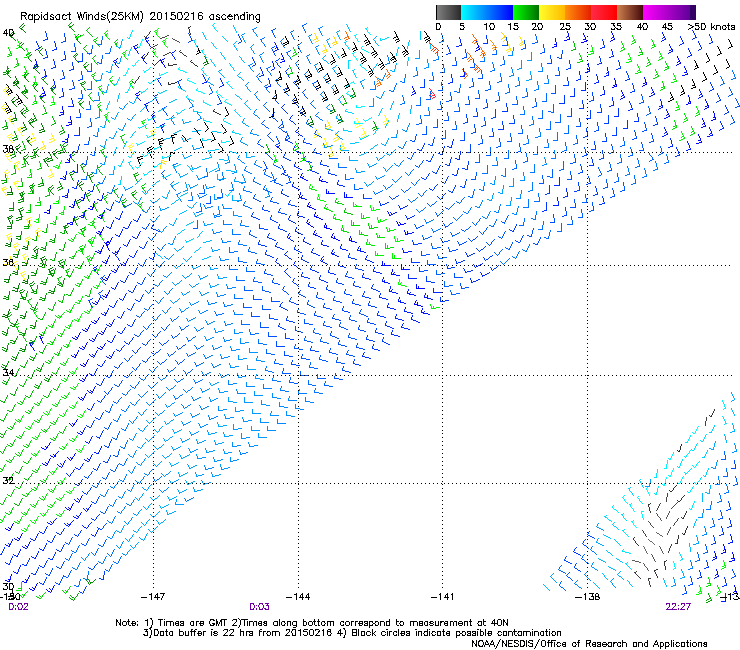This screenshot has width=740, height=650.
Task: Click the legend value 15 under the color bar
Action: click(513, 27)
